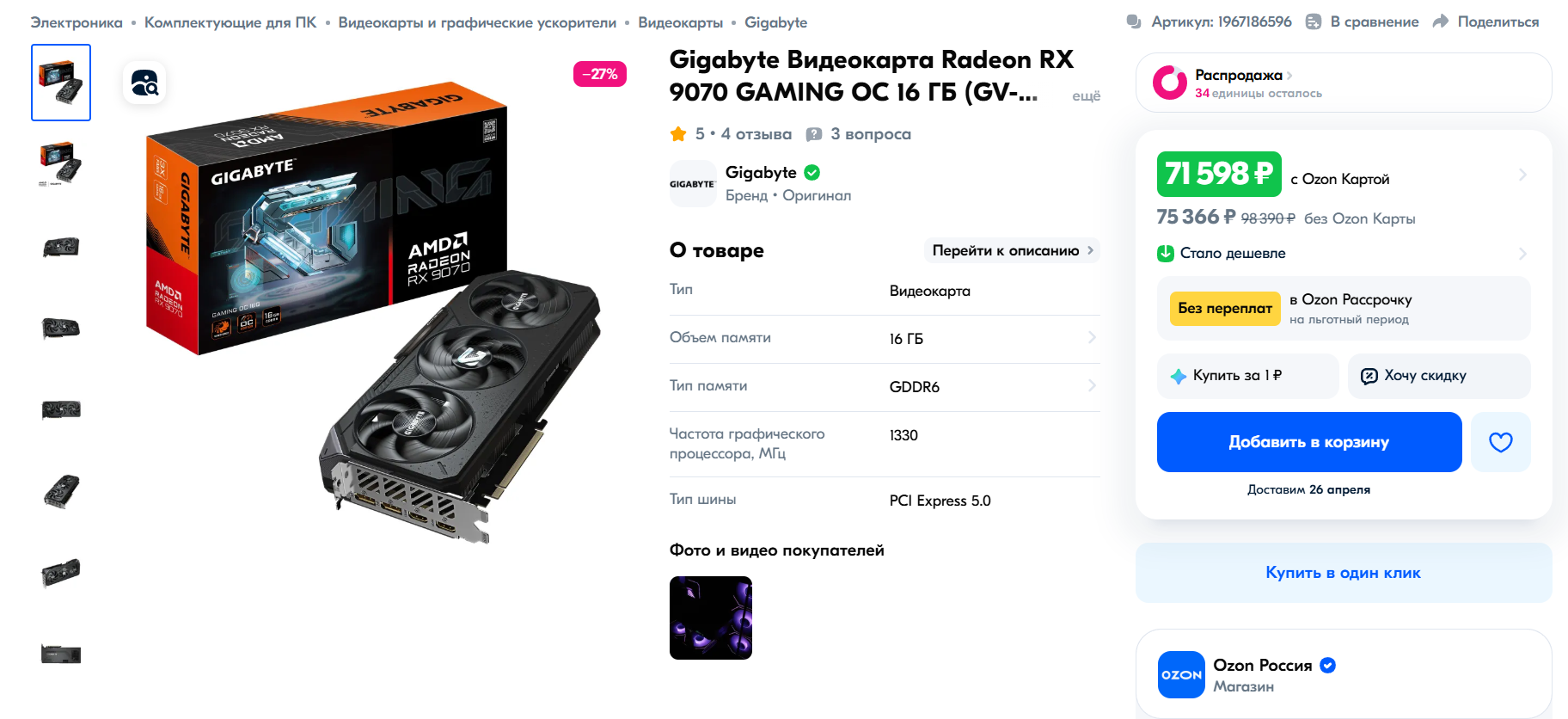Open the "Комплектующие для ПК" breadcrumb
1568x719 pixels.
coord(230,22)
